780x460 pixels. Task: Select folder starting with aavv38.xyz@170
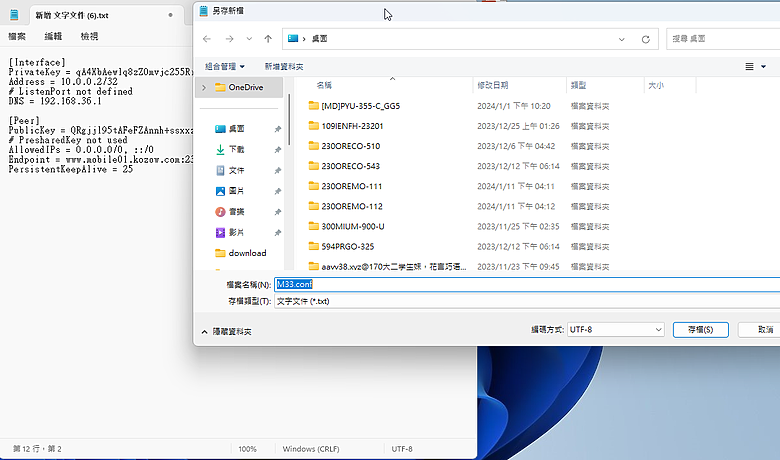[x=393, y=267]
